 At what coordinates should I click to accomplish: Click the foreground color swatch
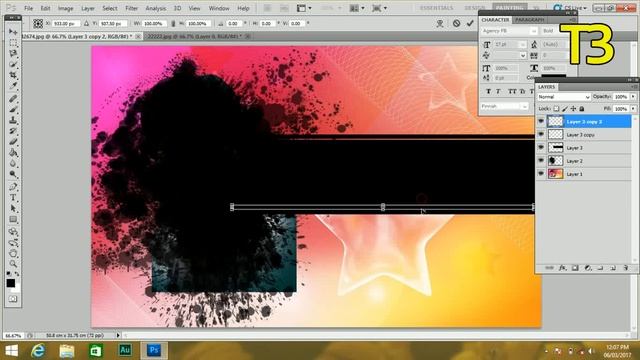tap(11, 283)
